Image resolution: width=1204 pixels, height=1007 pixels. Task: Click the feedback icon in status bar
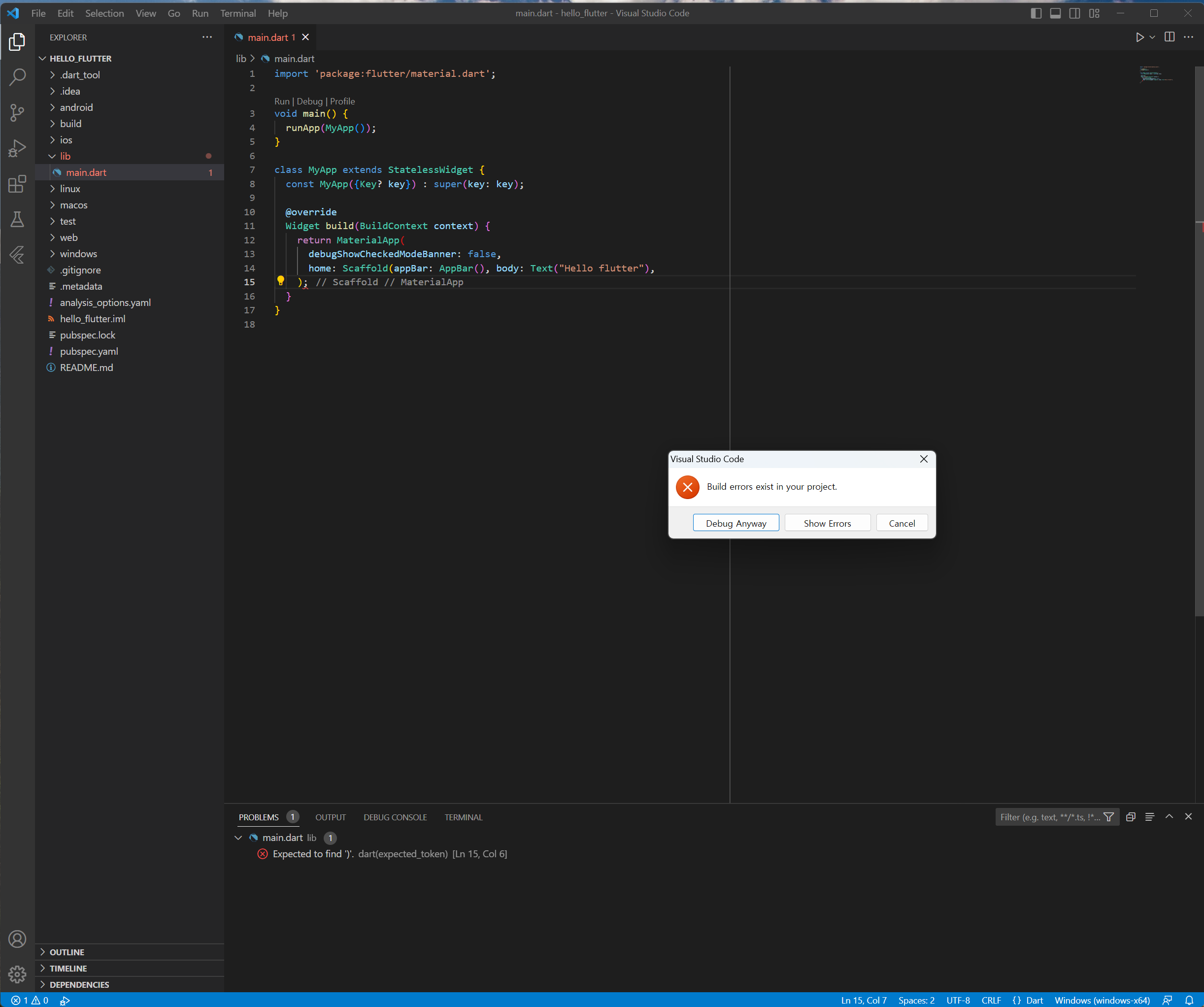pos(1167,1000)
